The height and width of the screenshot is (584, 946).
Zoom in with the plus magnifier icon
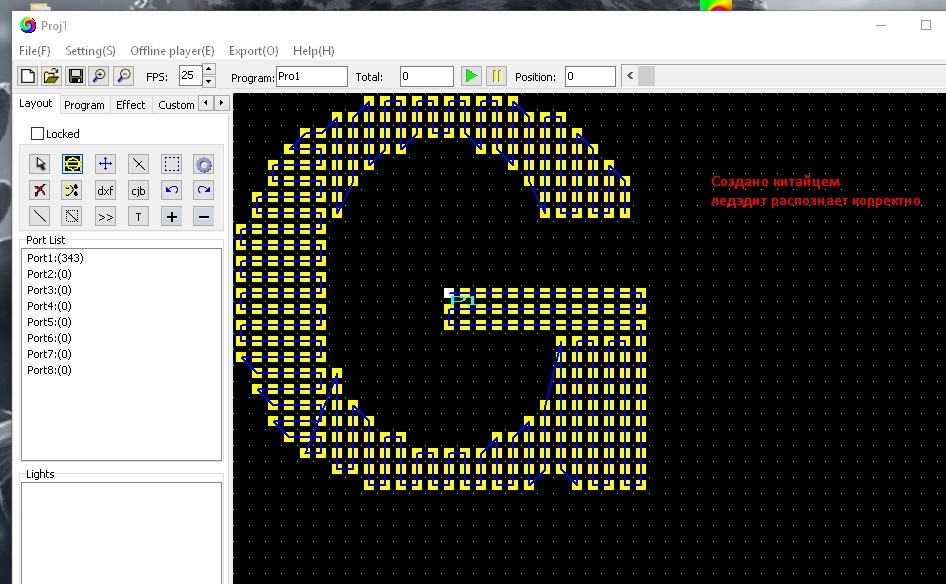pos(100,76)
